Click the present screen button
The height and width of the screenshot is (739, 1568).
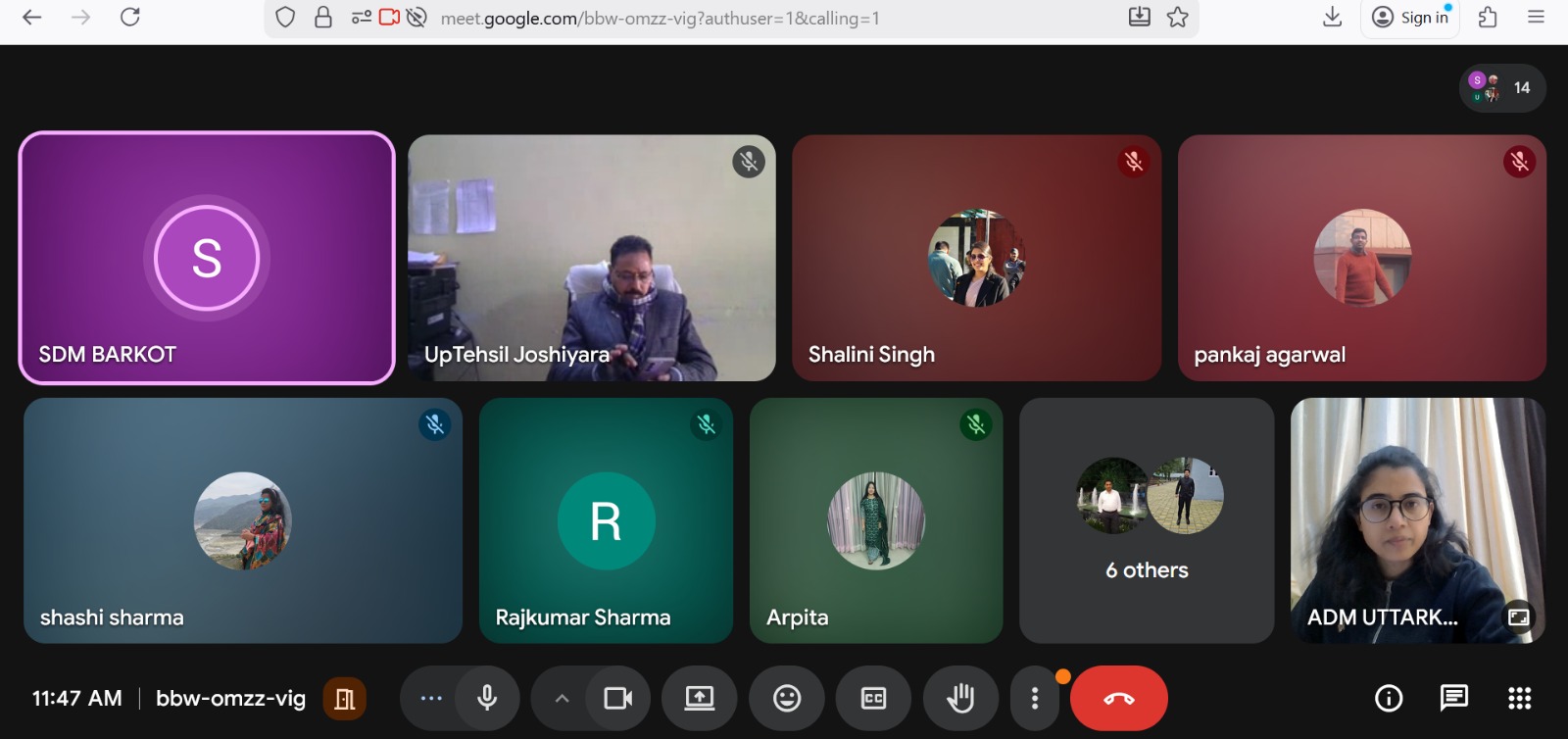[x=699, y=698]
